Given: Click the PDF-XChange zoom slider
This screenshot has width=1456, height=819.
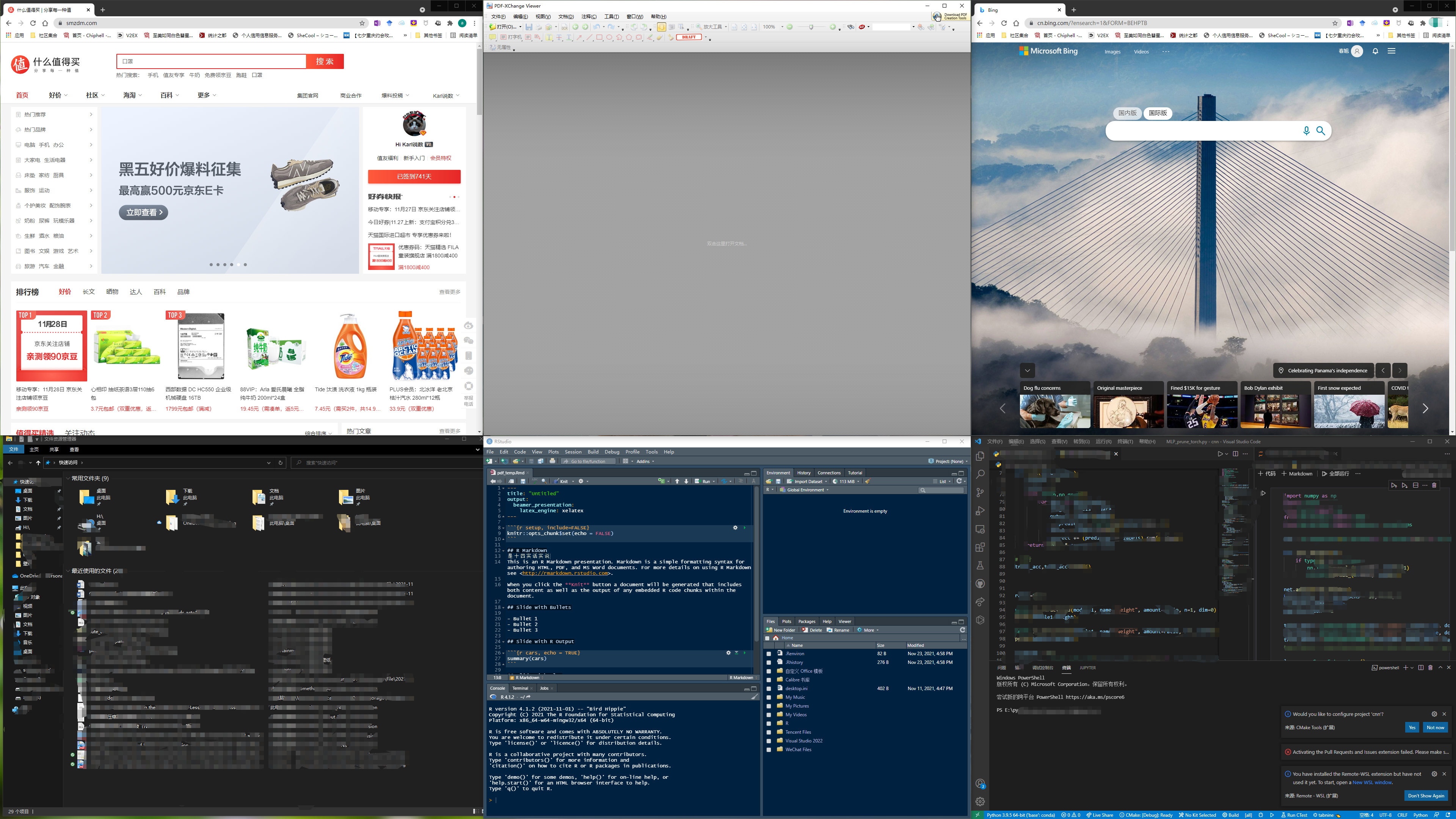Looking at the screenshot, I should 811,27.
